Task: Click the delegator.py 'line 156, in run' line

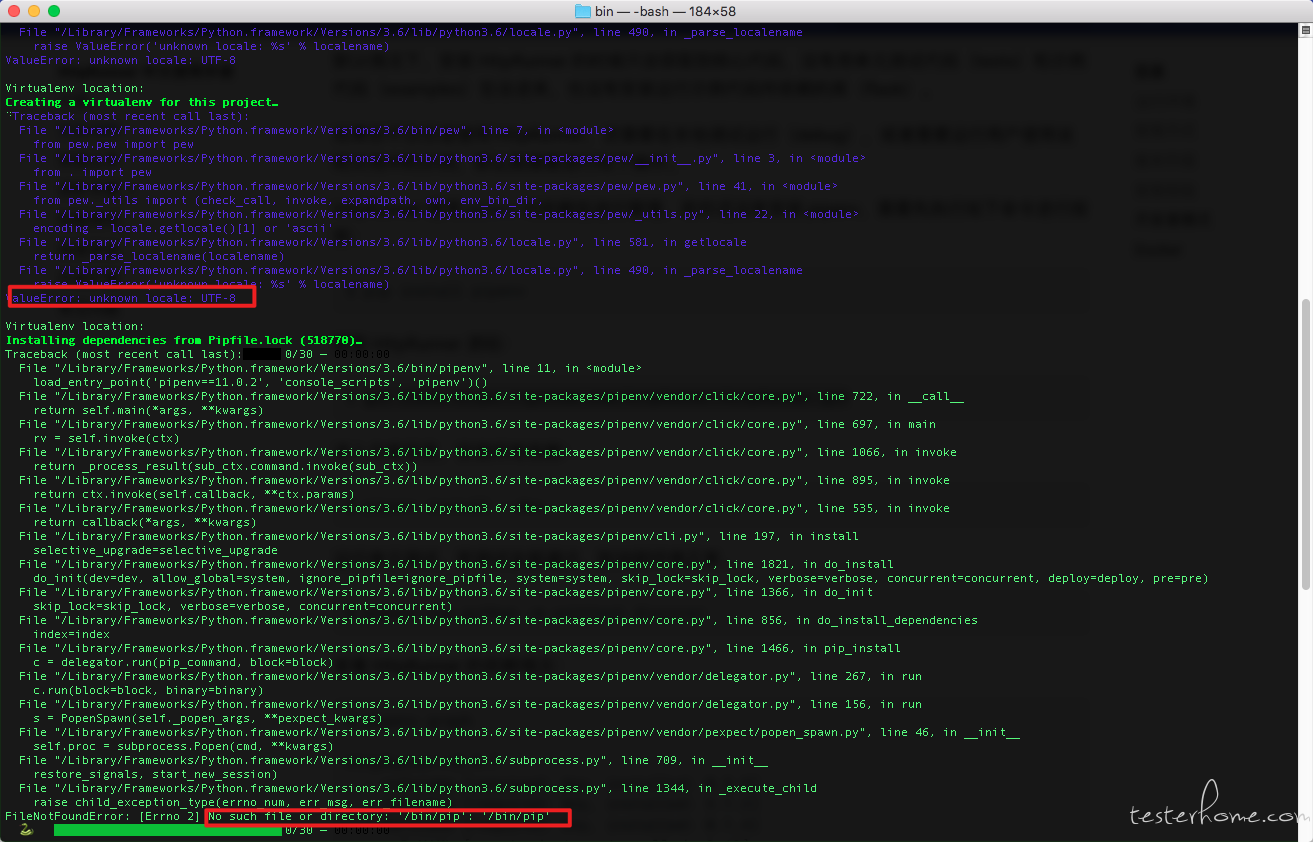Action: tap(470, 704)
